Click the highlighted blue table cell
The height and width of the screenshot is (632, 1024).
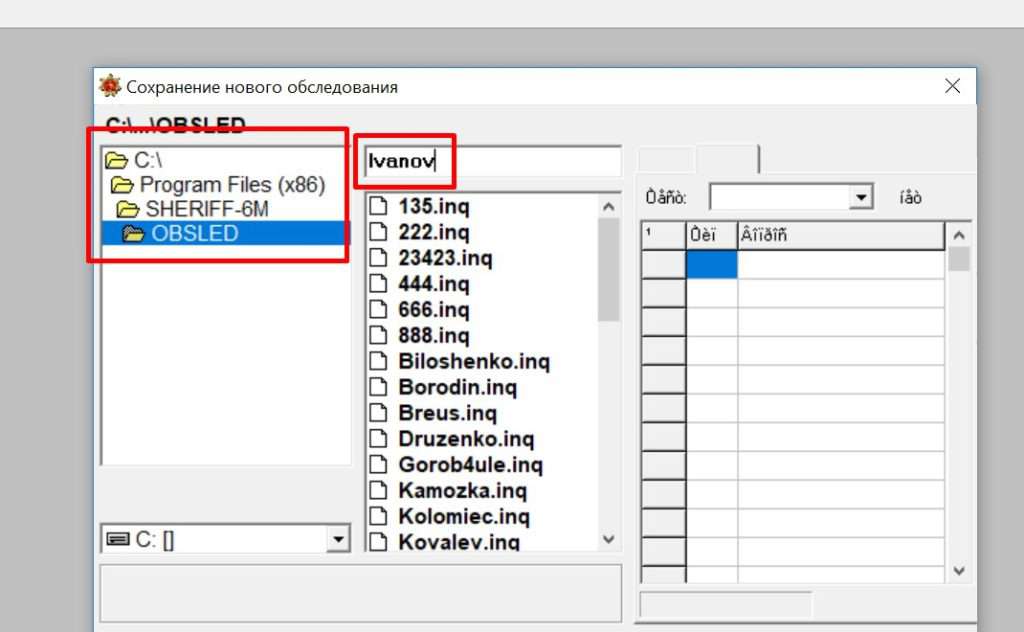[711, 265]
